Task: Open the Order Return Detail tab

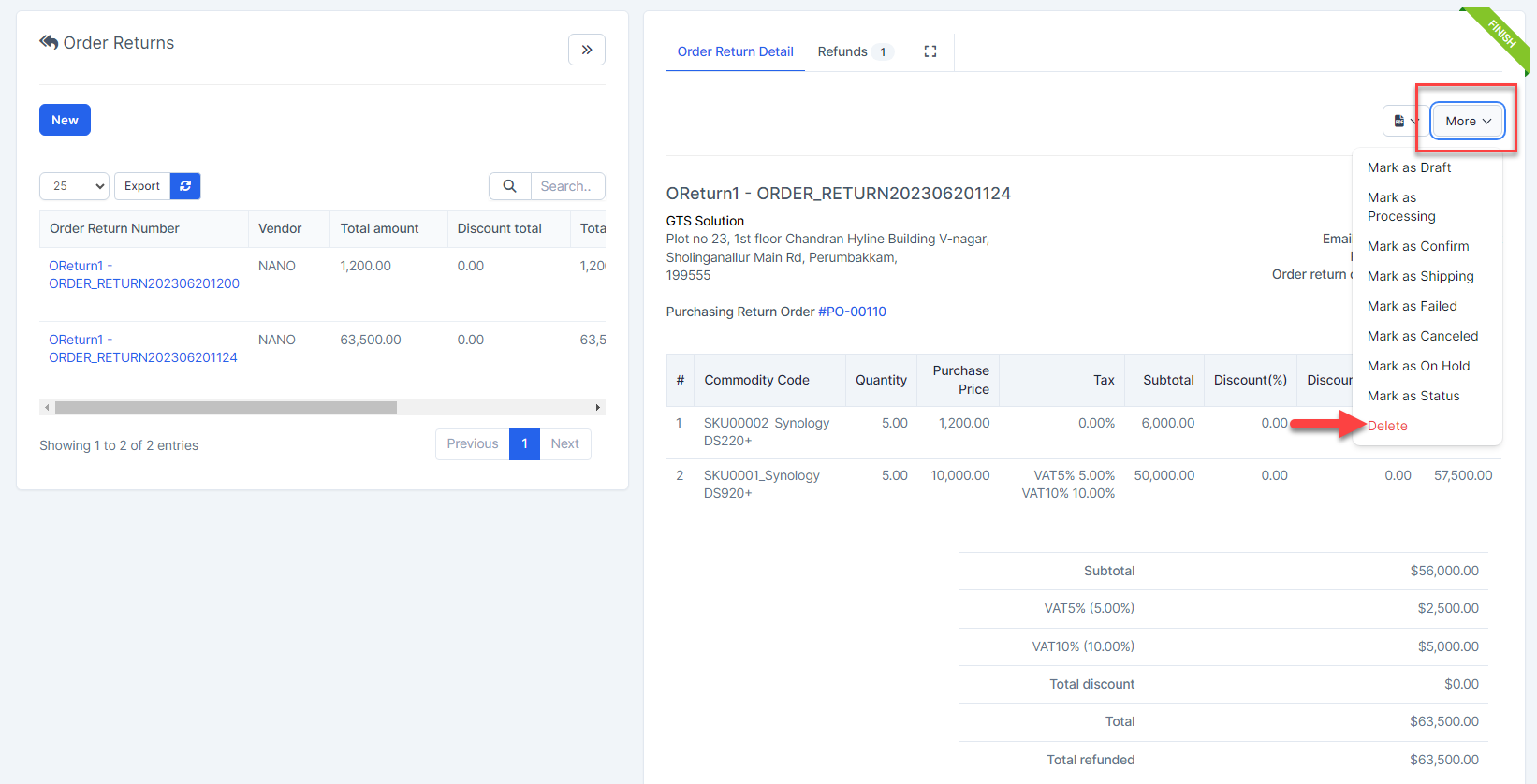Action: [x=735, y=51]
